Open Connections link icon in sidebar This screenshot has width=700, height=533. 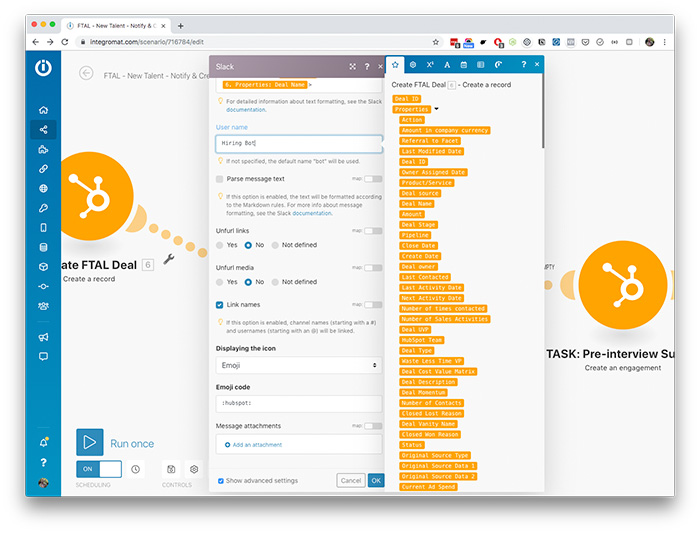coord(43,169)
